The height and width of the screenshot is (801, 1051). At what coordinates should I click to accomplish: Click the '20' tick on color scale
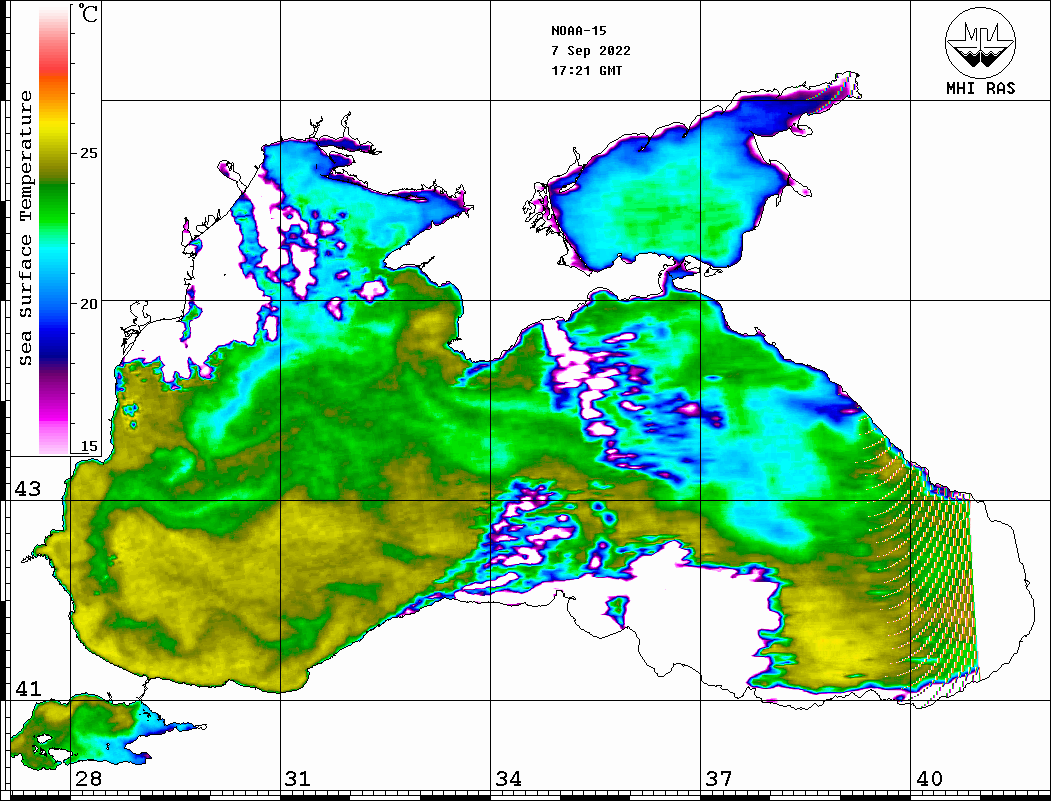click(x=88, y=304)
